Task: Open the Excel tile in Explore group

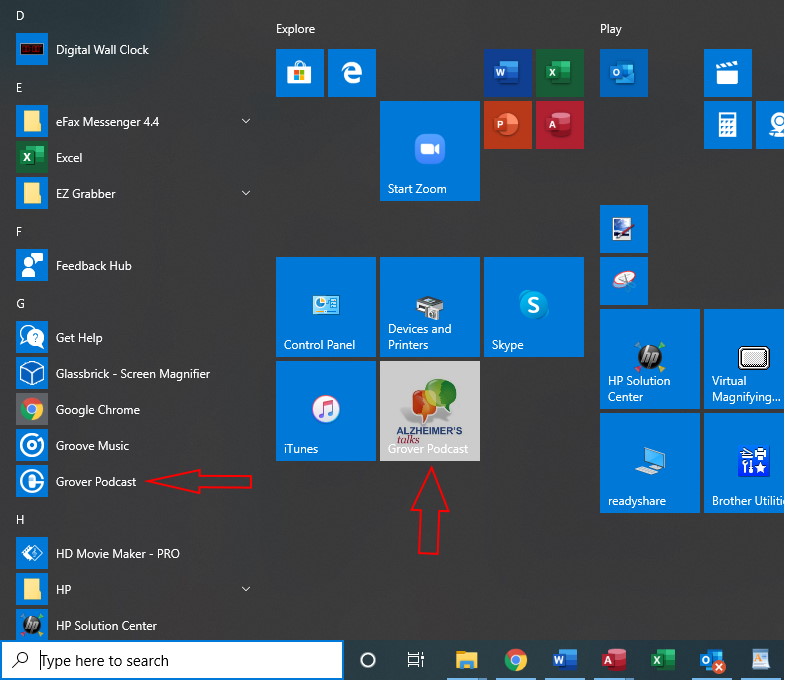Action: [560, 73]
